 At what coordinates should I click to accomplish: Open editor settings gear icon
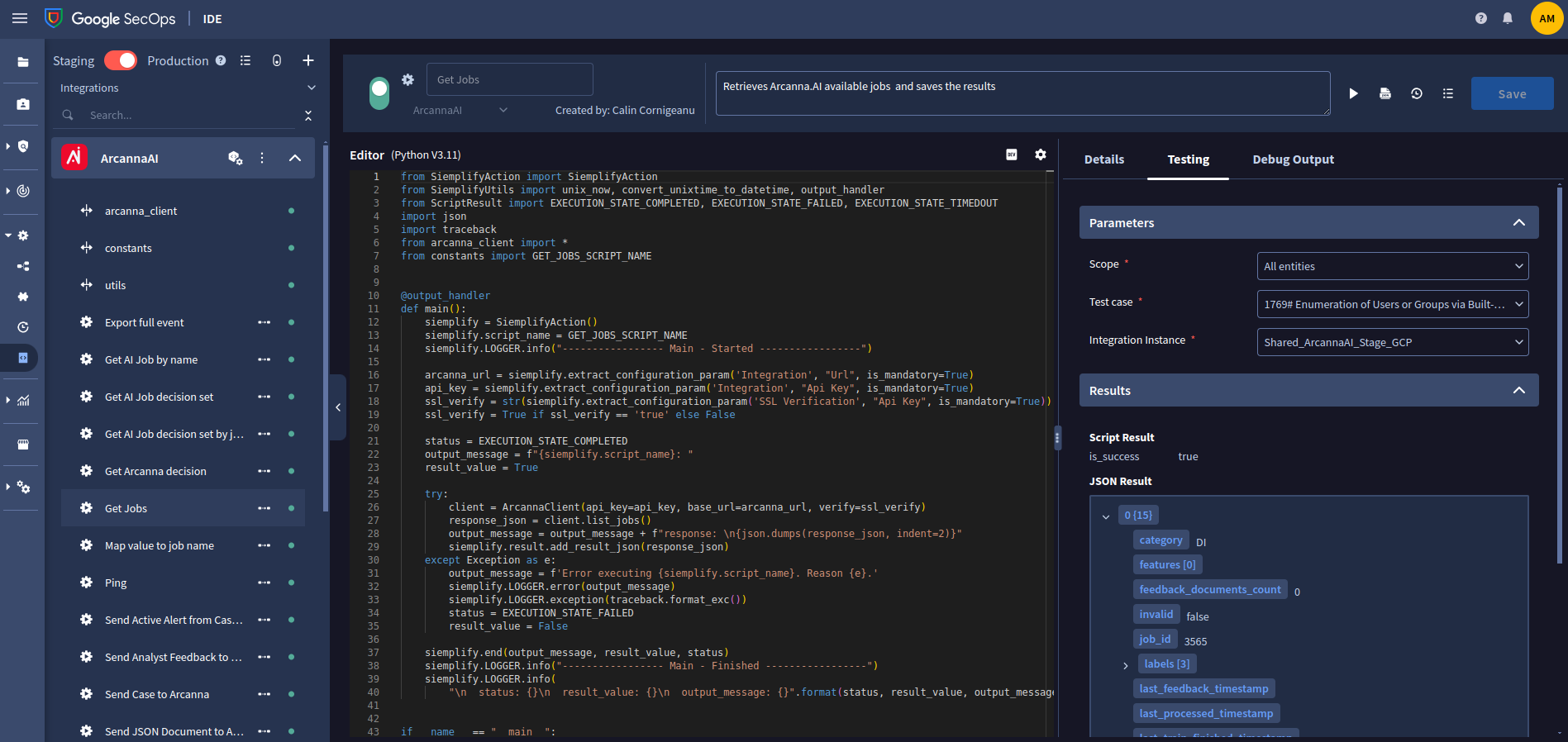(x=1041, y=155)
